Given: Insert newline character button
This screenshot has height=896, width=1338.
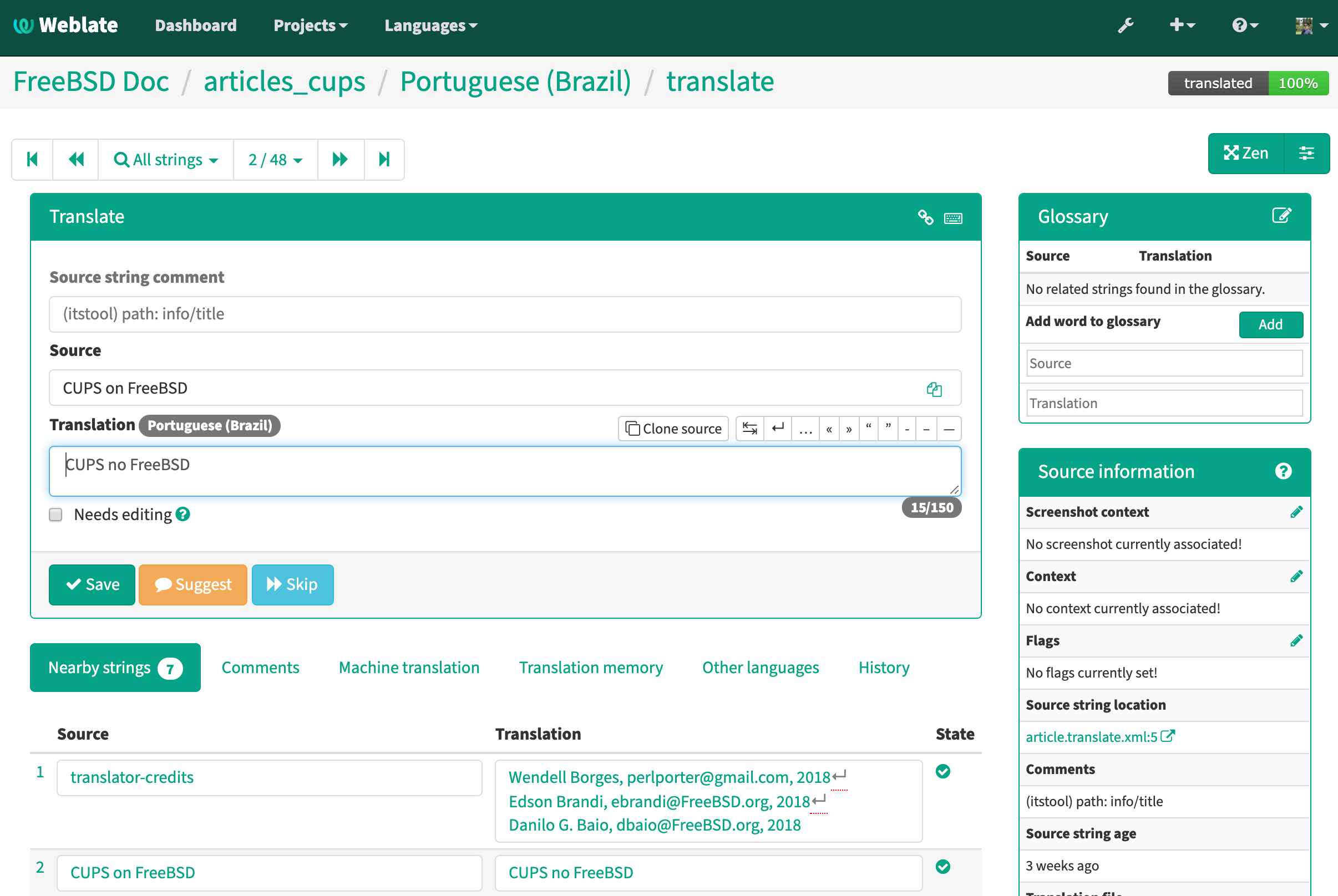Looking at the screenshot, I should click(x=778, y=429).
